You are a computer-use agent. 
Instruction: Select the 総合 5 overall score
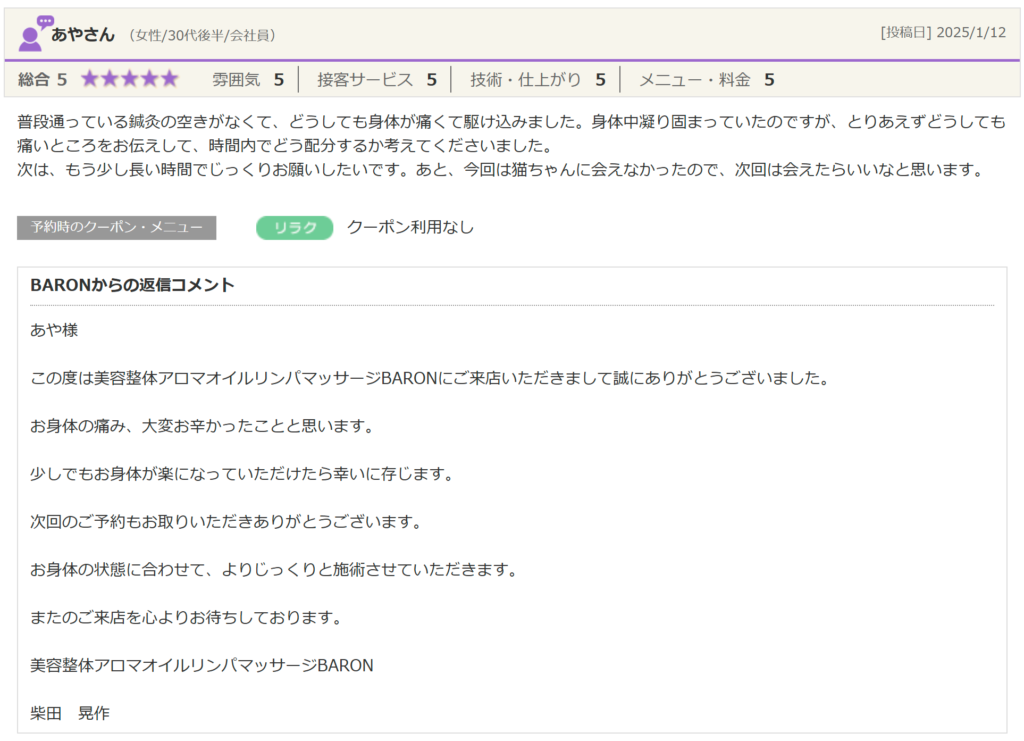42,79
